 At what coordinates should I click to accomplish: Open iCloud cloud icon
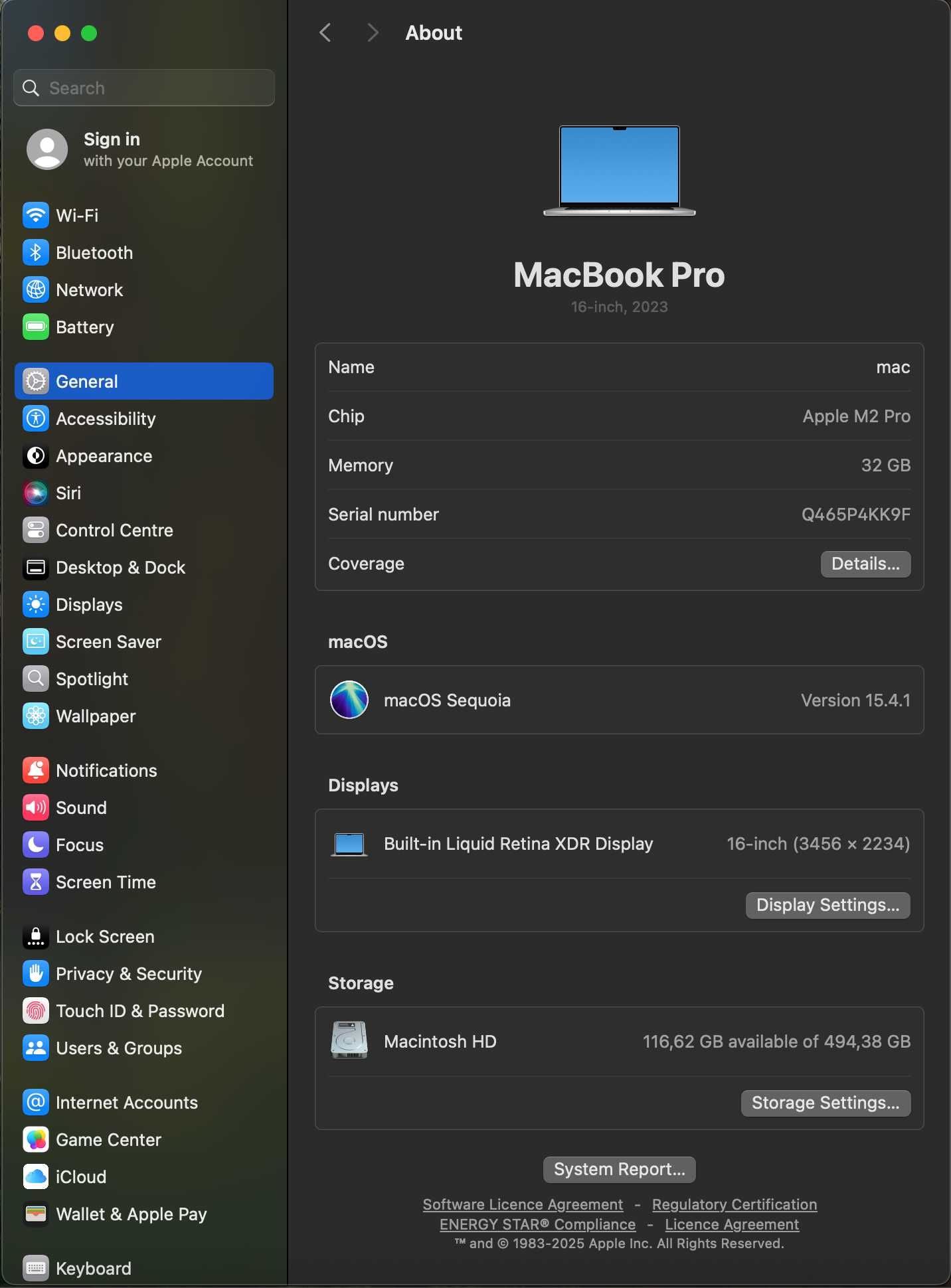35,1176
